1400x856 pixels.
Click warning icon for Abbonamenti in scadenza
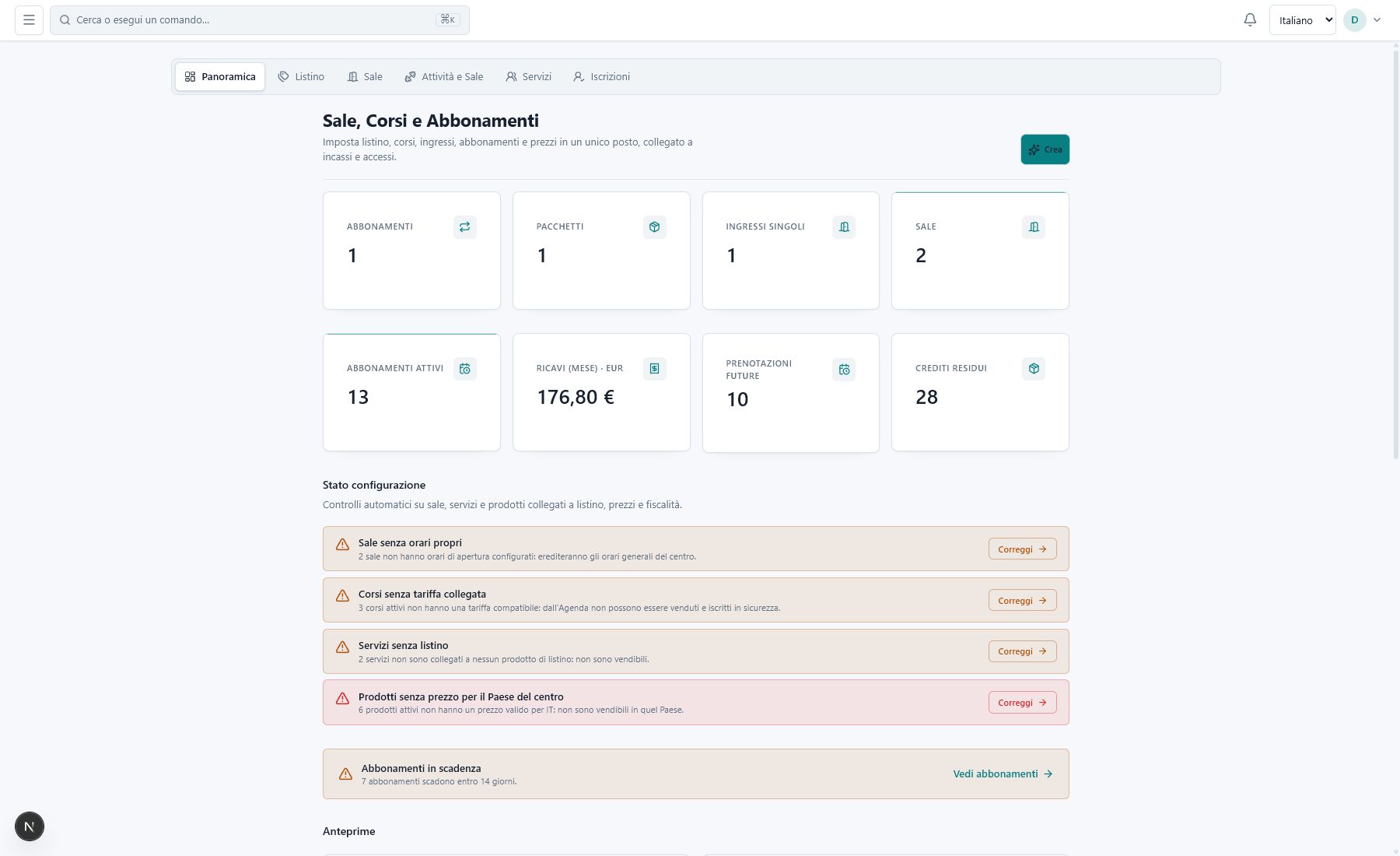pos(345,774)
